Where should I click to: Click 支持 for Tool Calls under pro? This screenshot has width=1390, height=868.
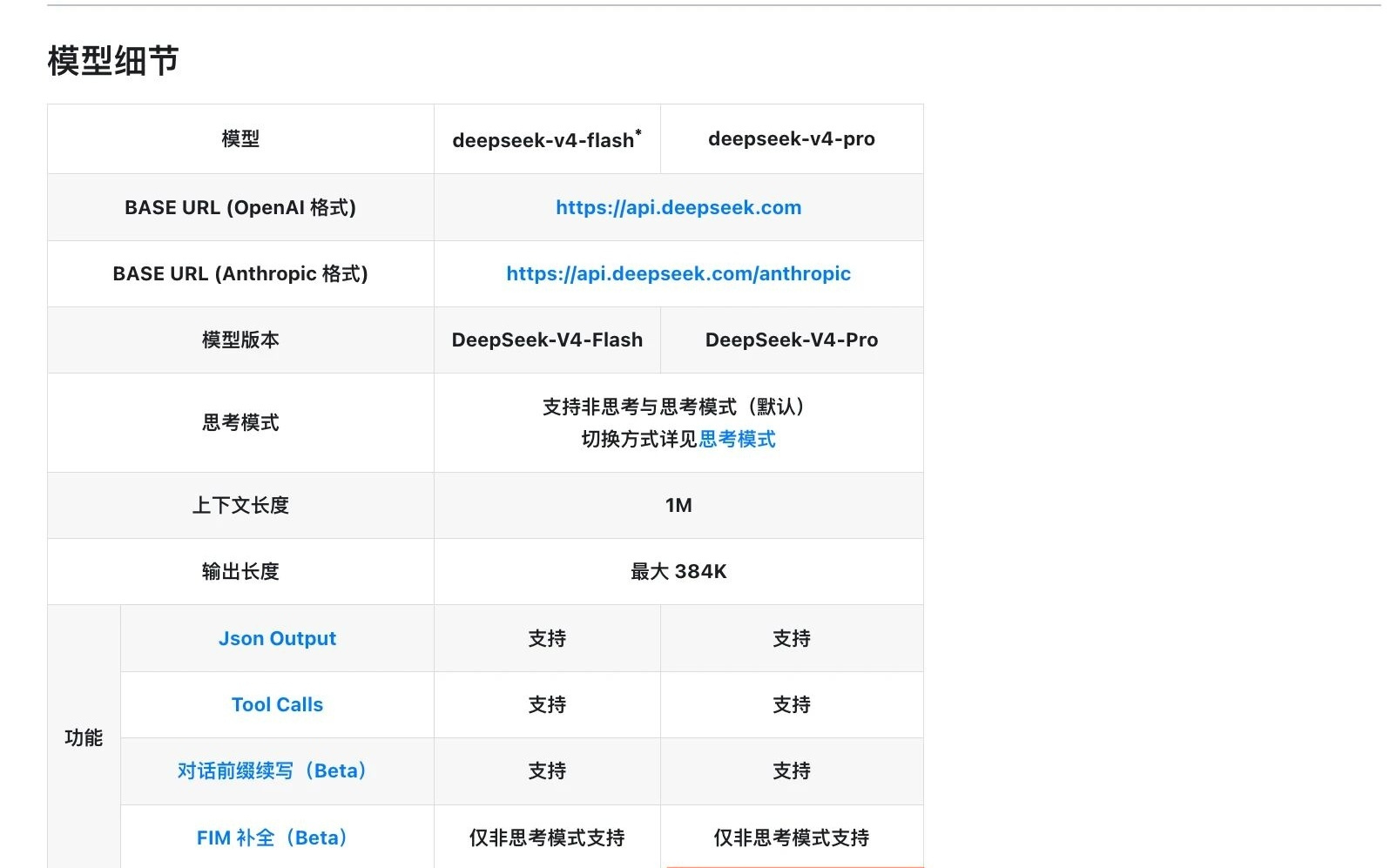pyautogui.click(x=792, y=705)
